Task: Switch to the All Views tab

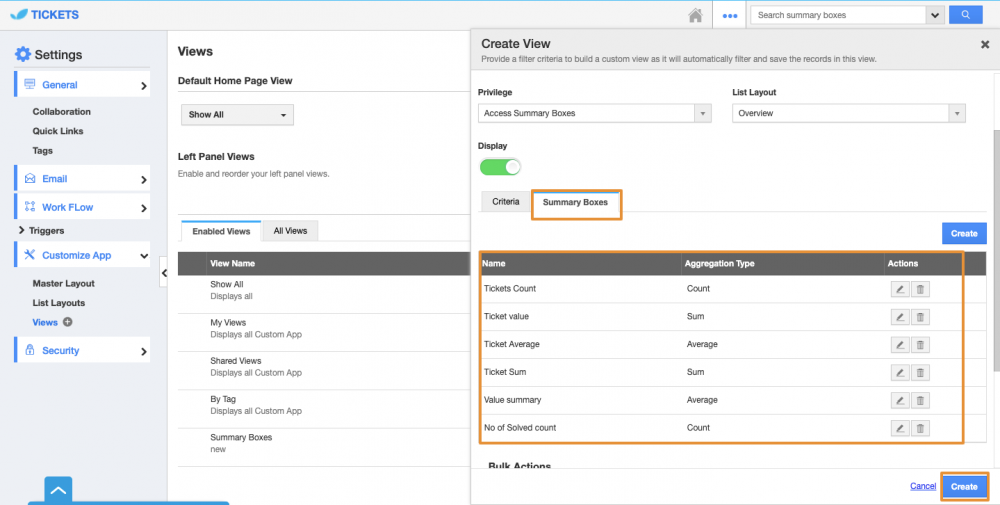Action: 290,231
